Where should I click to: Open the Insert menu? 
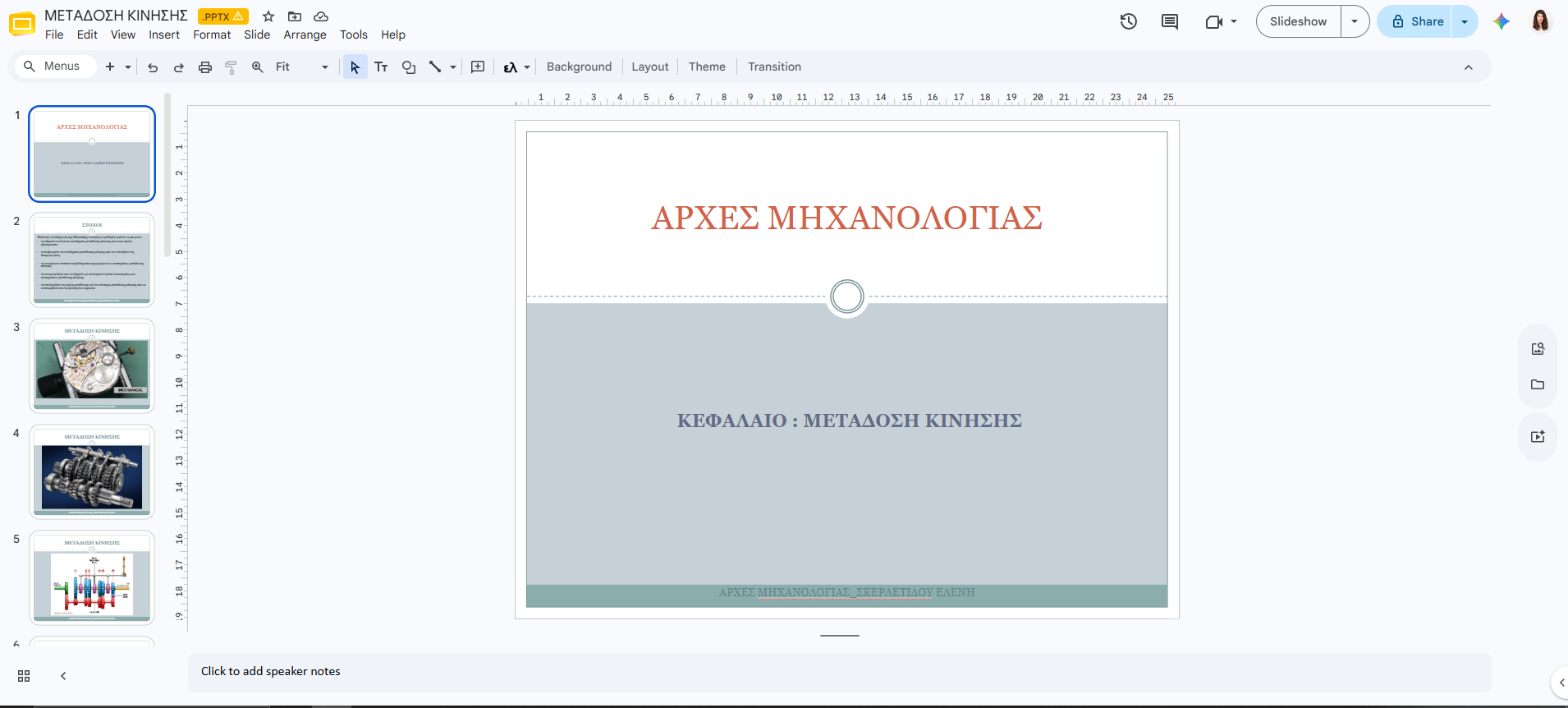click(164, 34)
